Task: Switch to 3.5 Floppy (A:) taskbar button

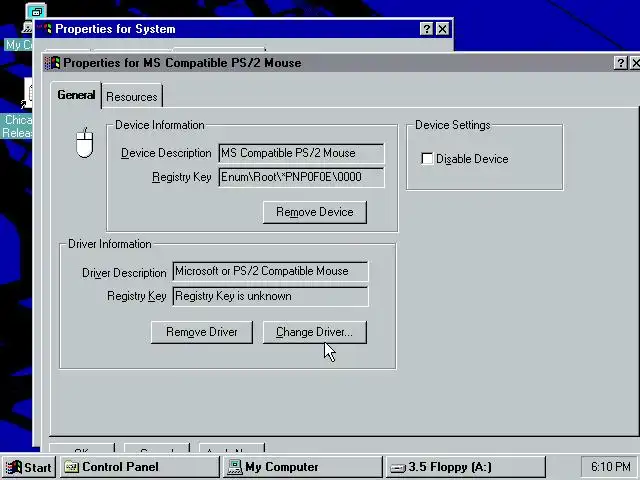Action: 465,467
